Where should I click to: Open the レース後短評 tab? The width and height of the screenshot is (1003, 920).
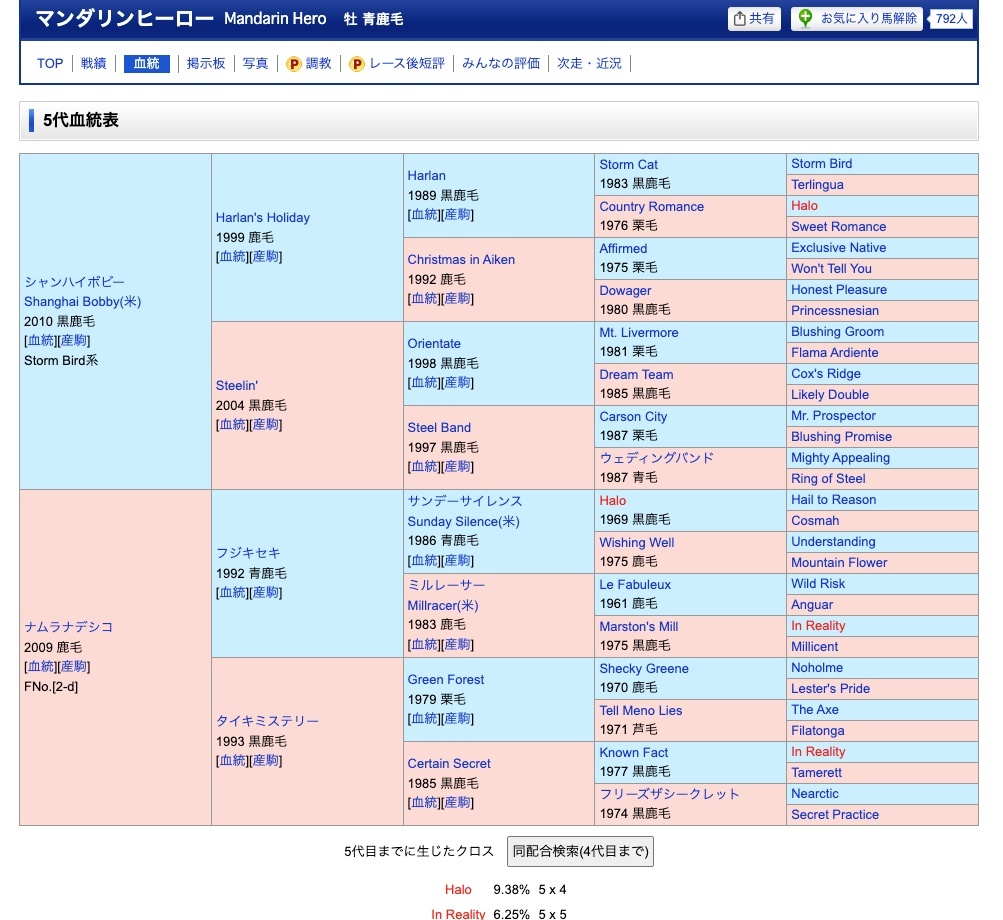pyautogui.click(x=407, y=63)
